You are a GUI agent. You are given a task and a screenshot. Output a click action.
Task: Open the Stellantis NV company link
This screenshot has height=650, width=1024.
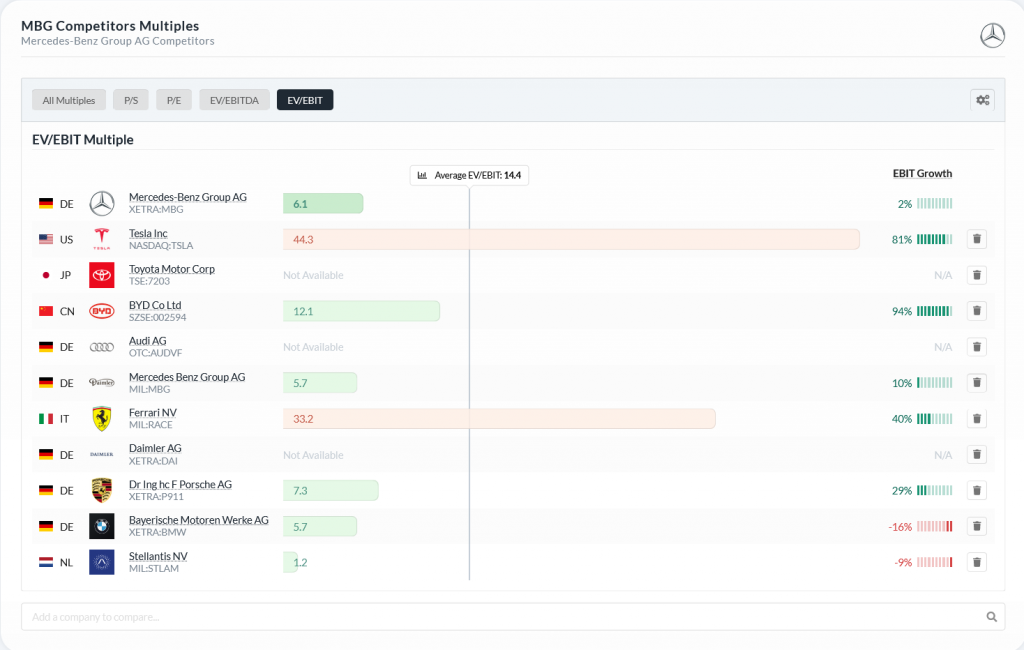158,557
